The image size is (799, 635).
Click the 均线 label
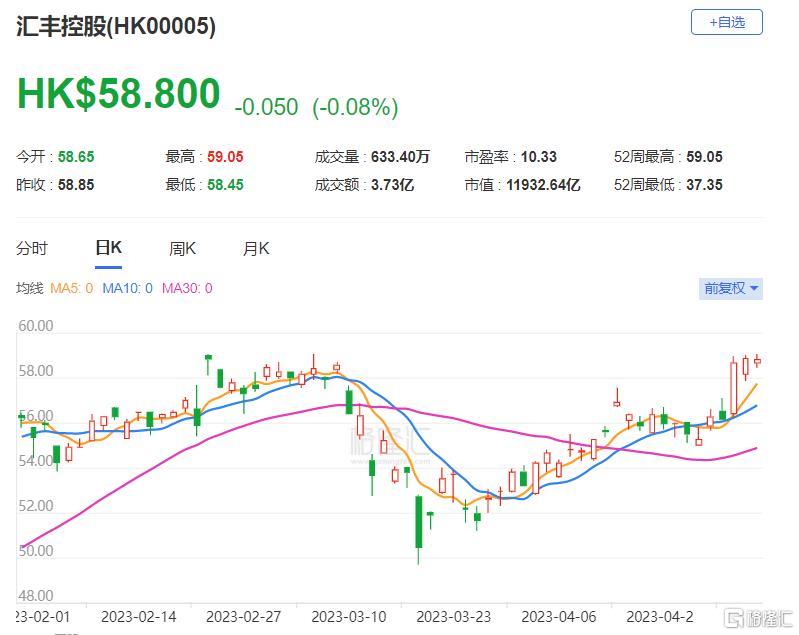(30, 288)
